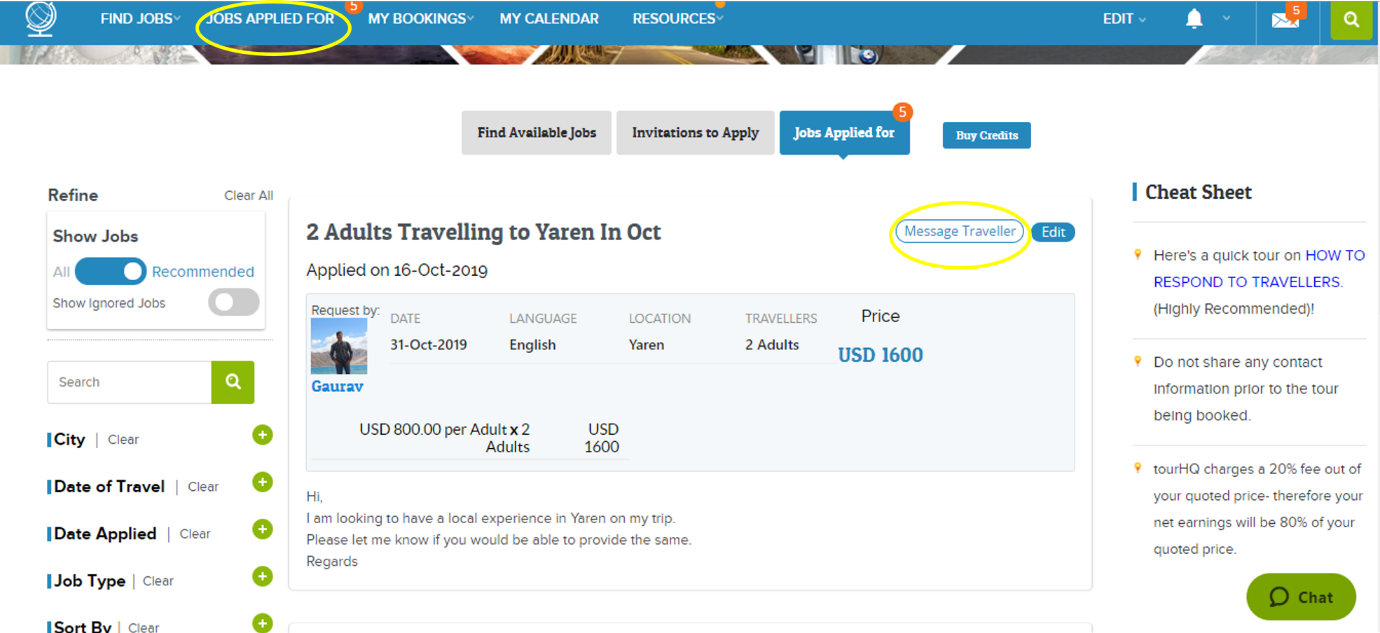Enable the Show Ignored Jobs toggle
This screenshot has height=633, width=1380.
234,303
